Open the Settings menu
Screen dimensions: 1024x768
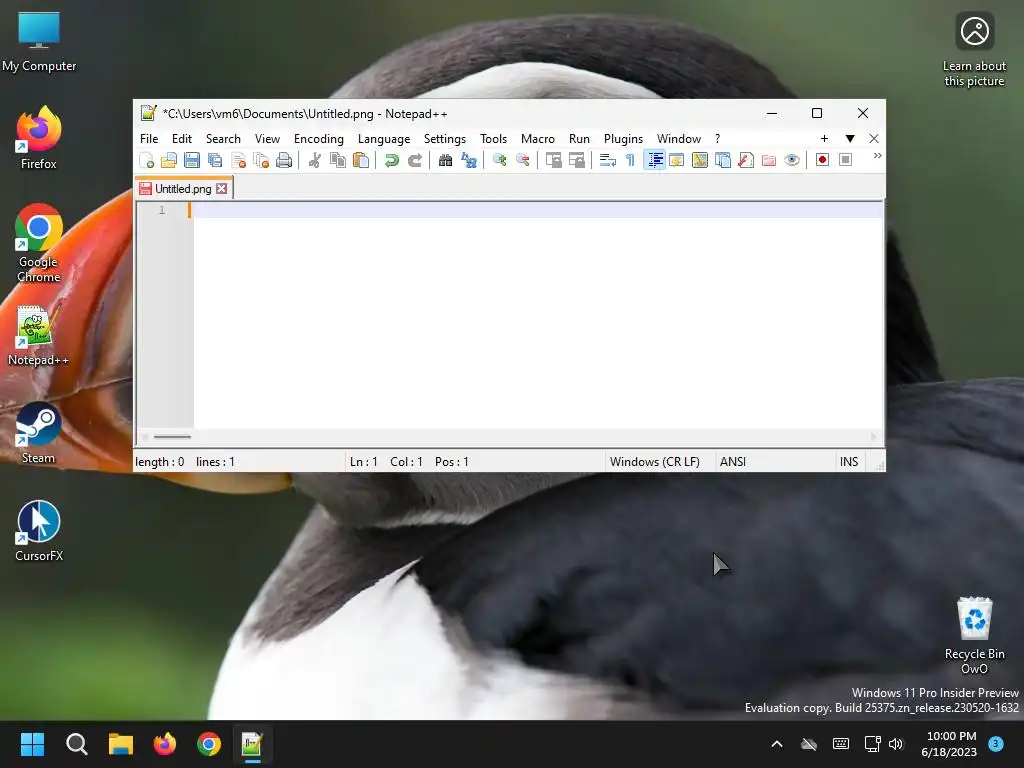[445, 138]
